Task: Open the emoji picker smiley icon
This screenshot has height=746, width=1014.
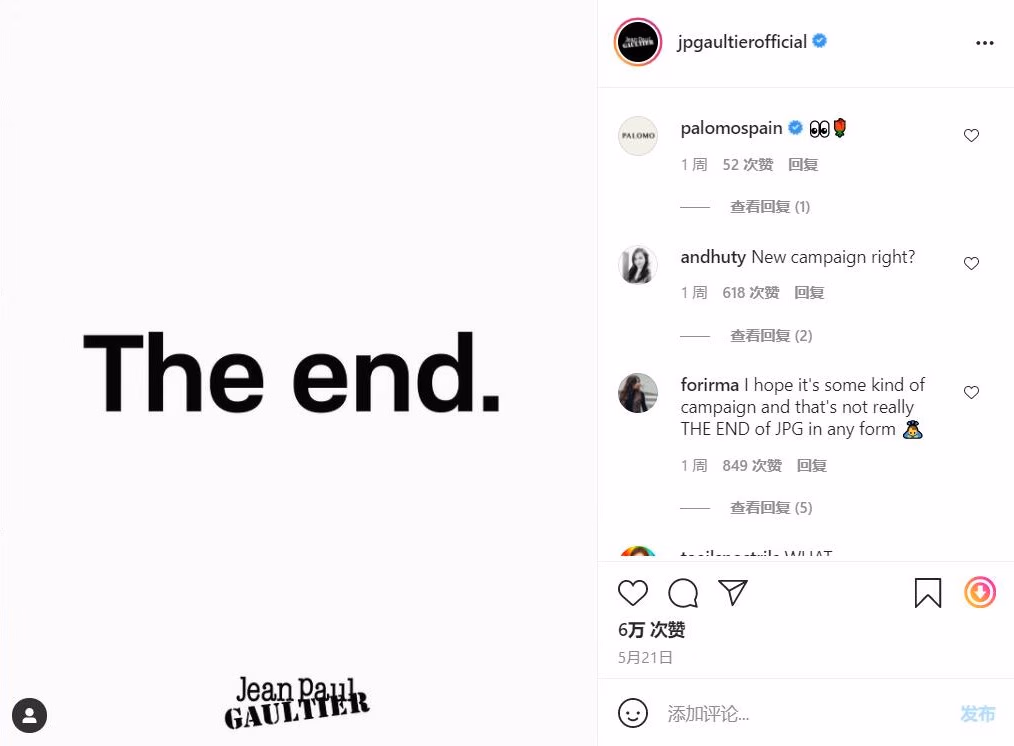Action: tap(632, 713)
